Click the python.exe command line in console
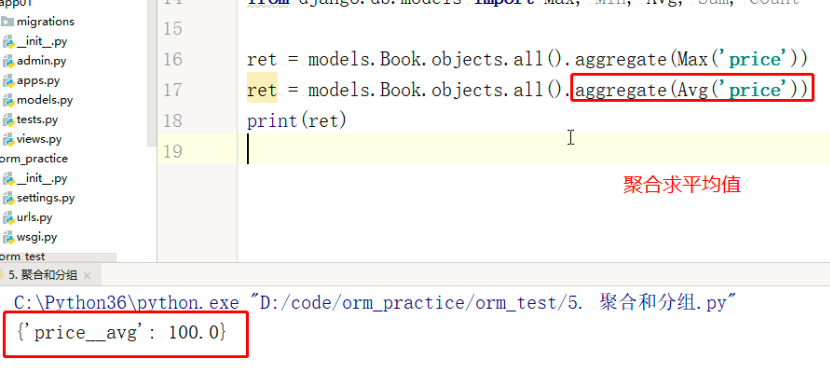830x371 pixels. [x=376, y=303]
